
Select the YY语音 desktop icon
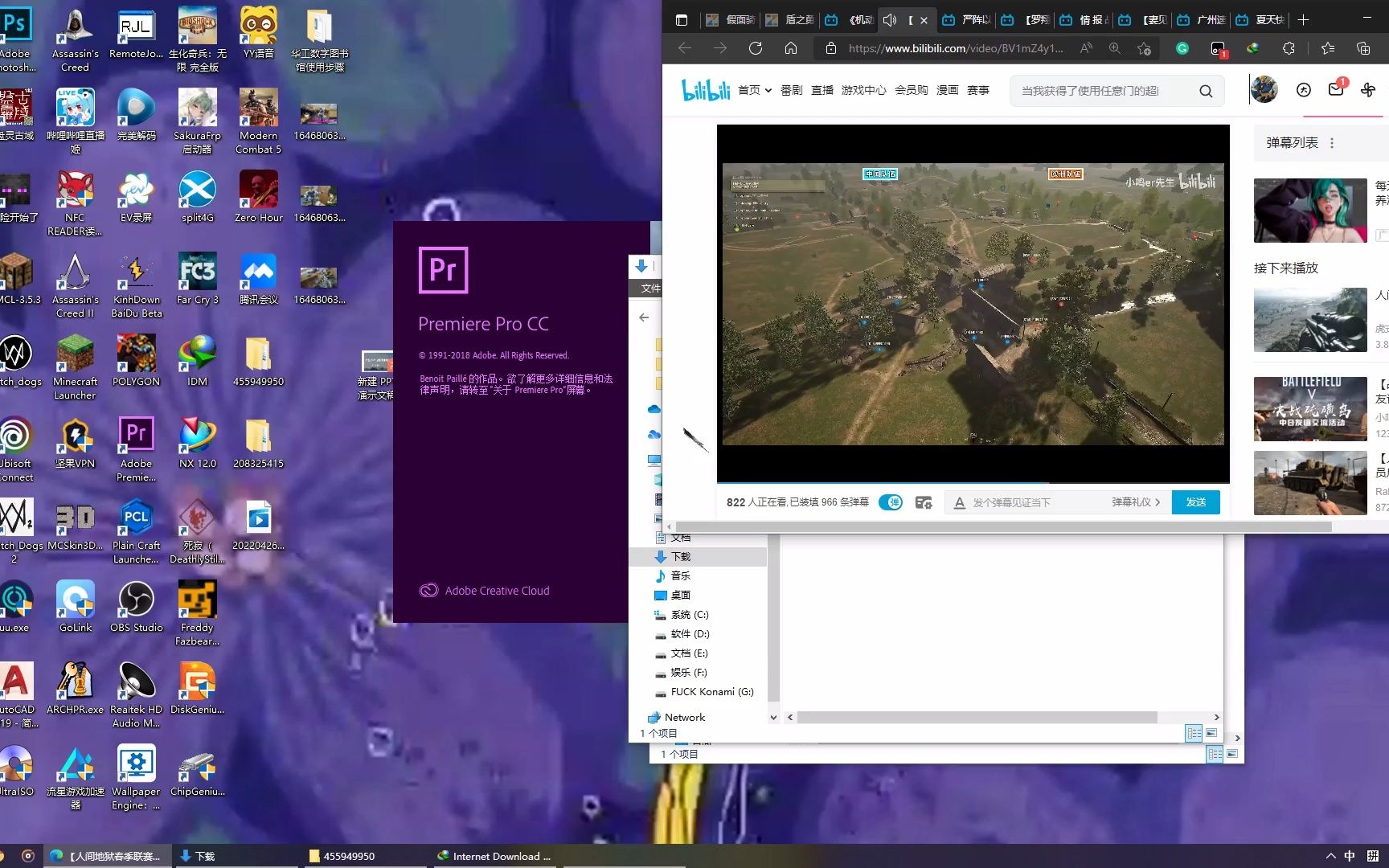[x=258, y=33]
